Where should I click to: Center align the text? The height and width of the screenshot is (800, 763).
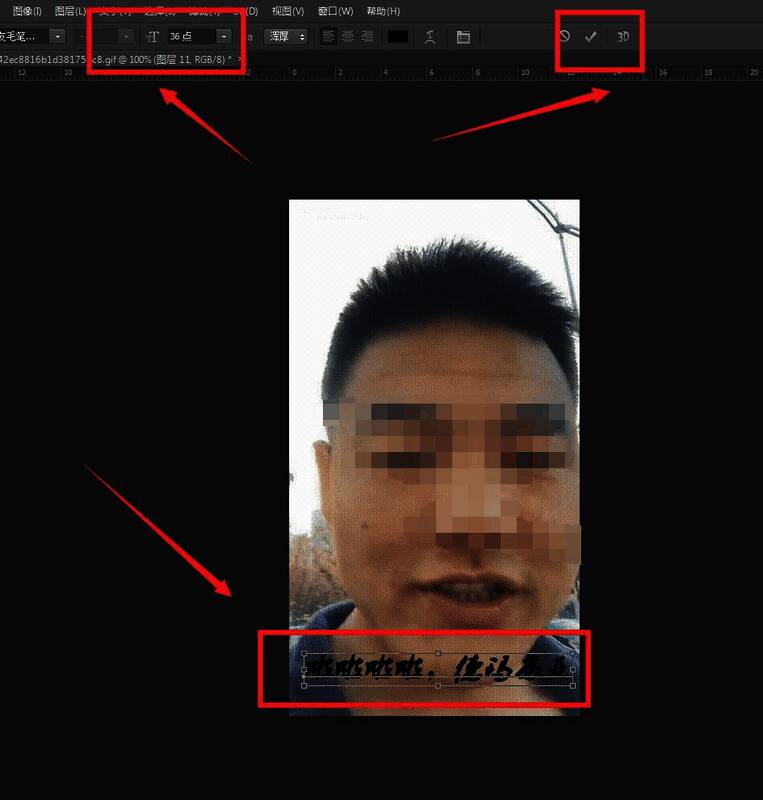[x=348, y=37]
